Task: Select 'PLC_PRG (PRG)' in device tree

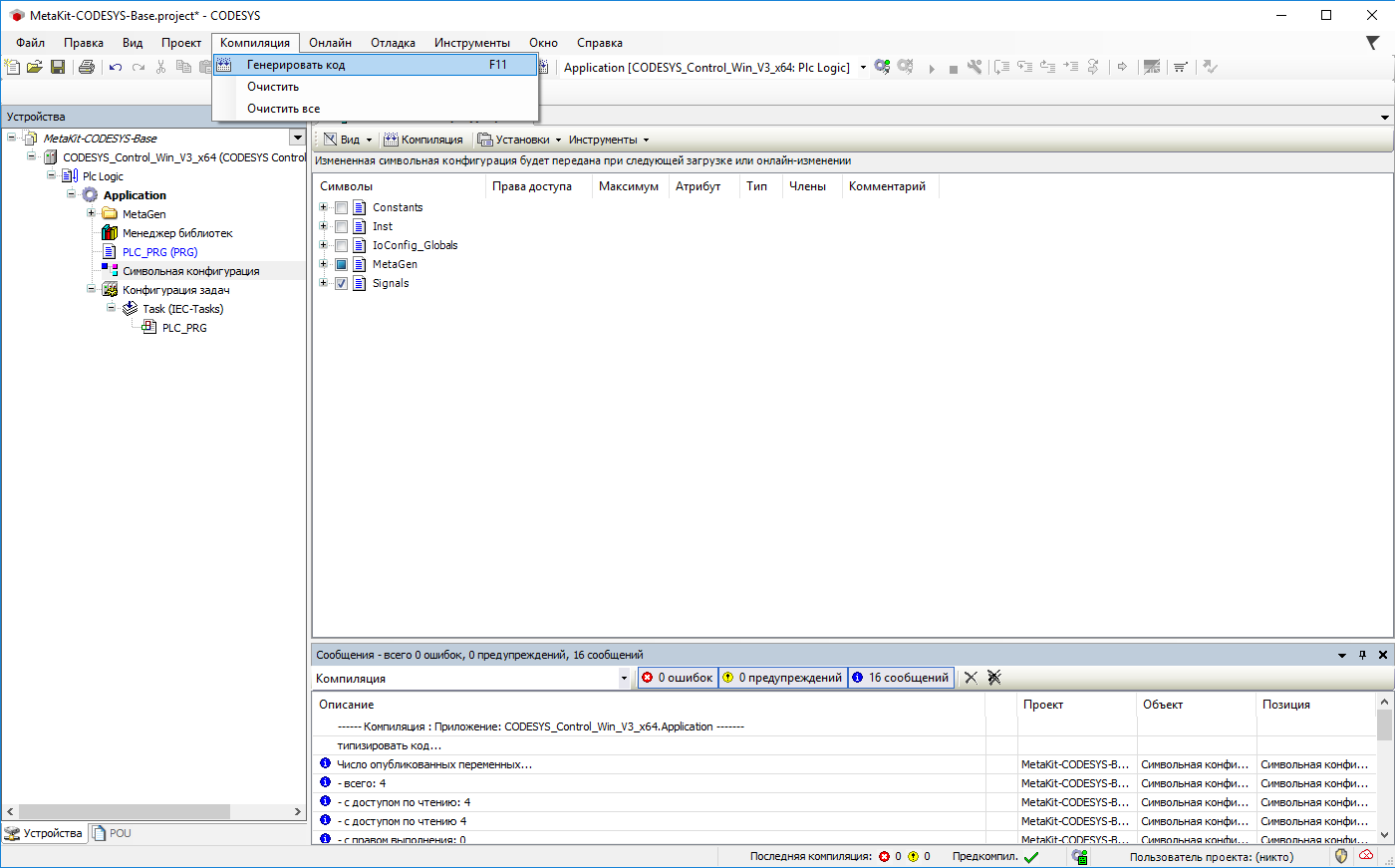Action: [159, 252]
